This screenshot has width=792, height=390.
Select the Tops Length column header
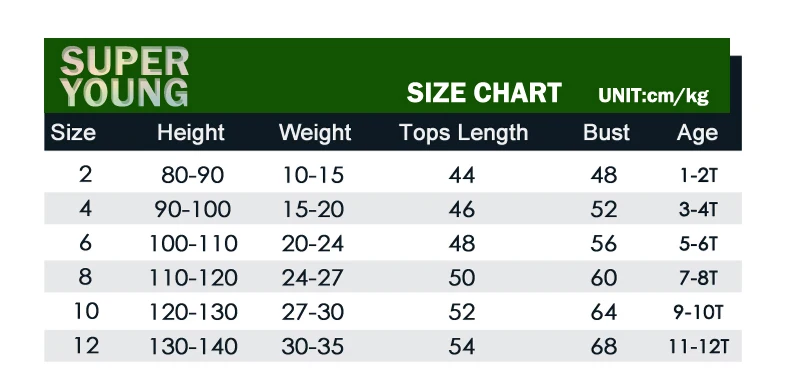(x=464, y=133)
